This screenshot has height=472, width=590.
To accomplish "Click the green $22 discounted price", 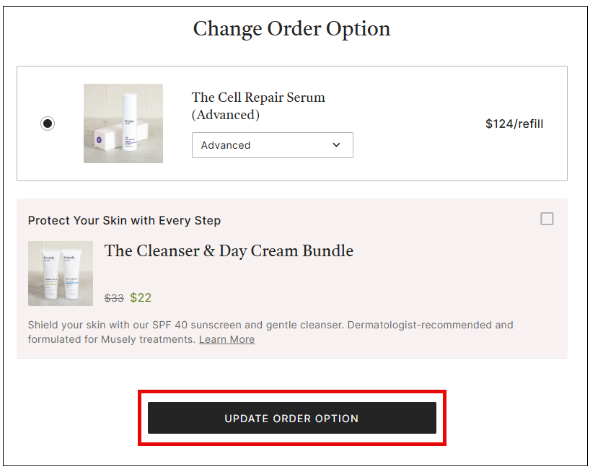I will [x=141, y=298].
